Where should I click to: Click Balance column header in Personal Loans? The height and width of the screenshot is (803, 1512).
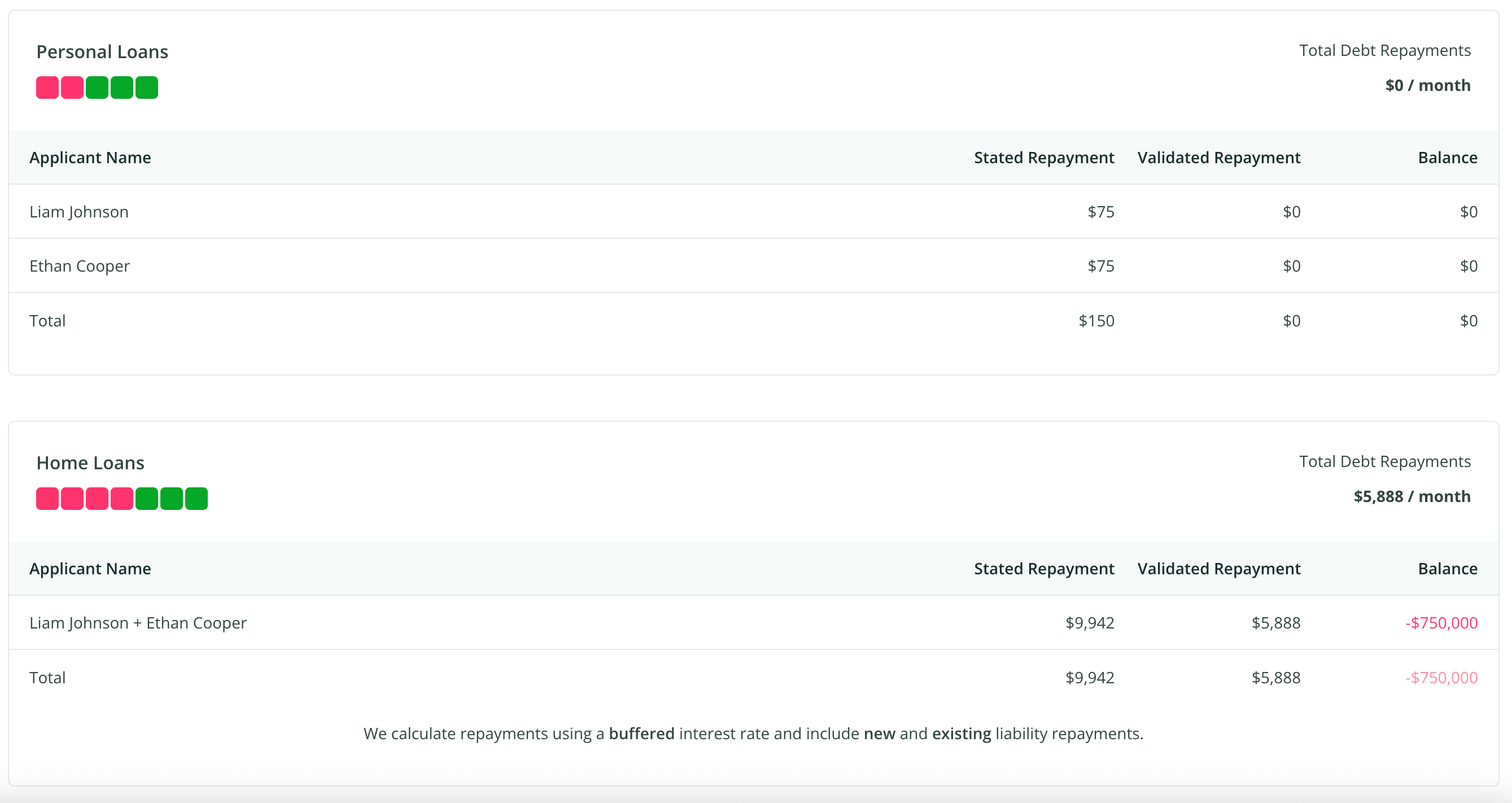(x=1448, y=158)
